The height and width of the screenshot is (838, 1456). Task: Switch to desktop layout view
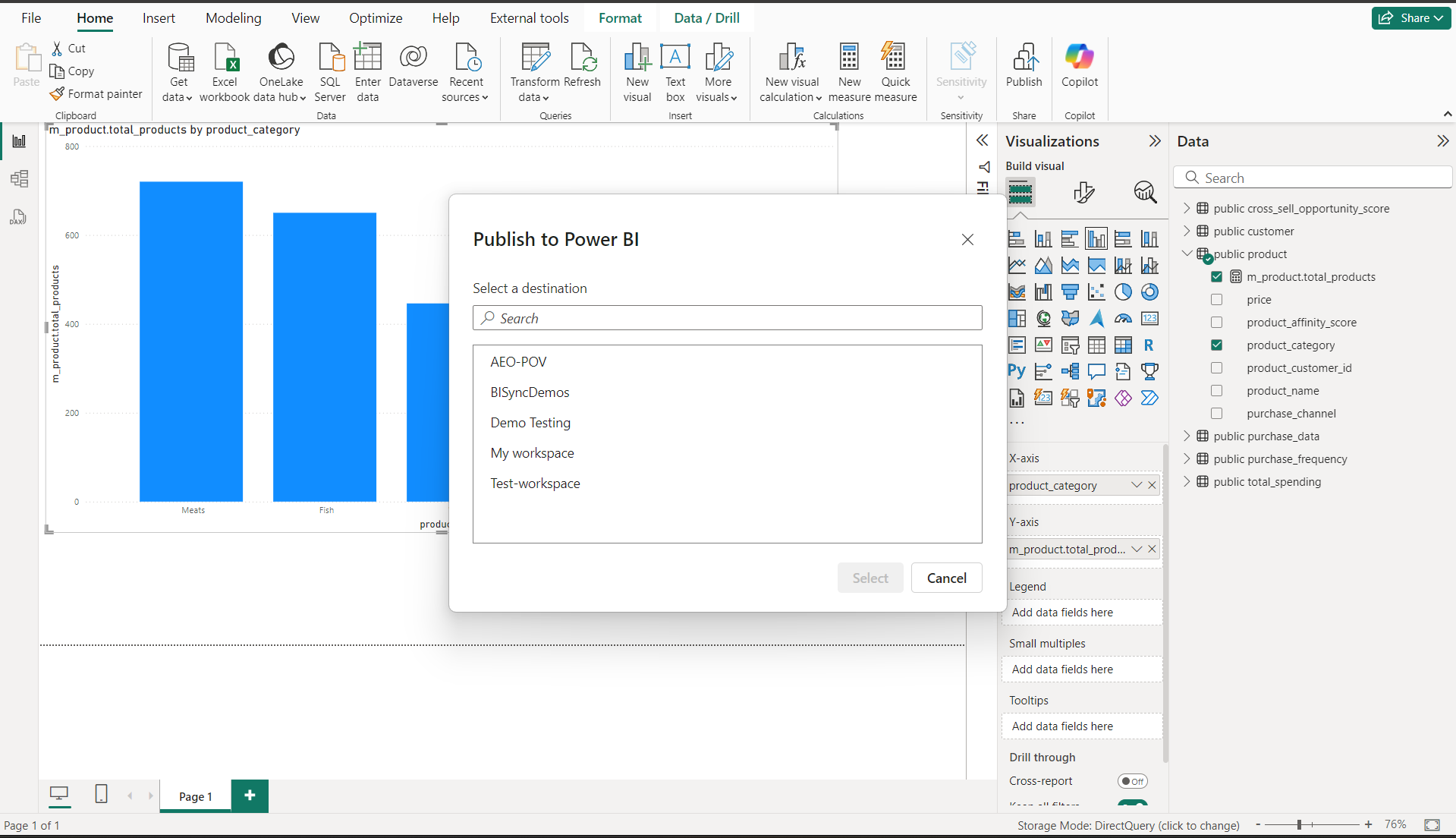(x=59, y=795)
